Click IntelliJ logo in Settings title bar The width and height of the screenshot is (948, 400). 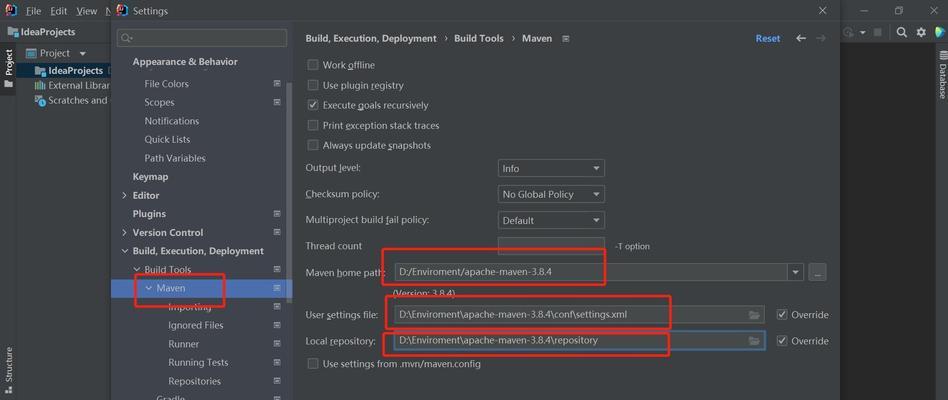coord(122,10)
